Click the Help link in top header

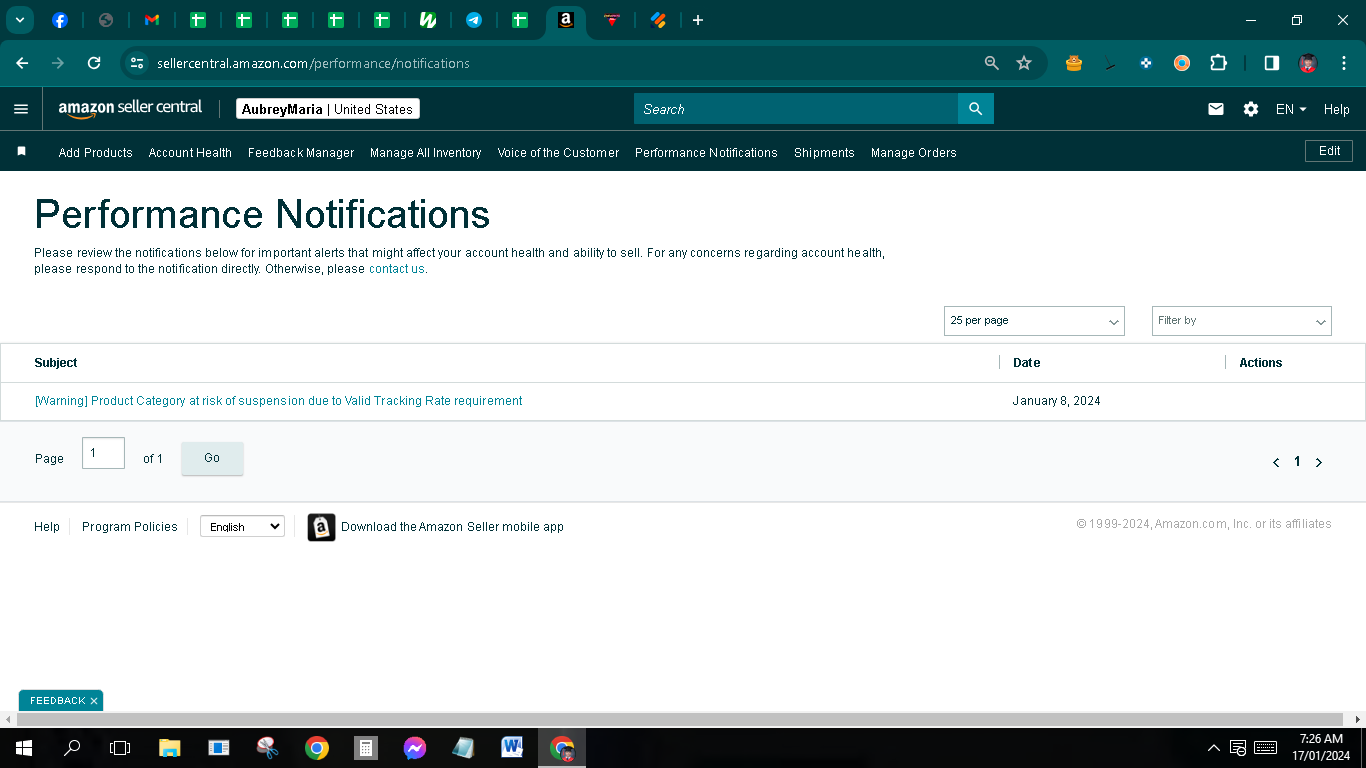click(1337, 109)
